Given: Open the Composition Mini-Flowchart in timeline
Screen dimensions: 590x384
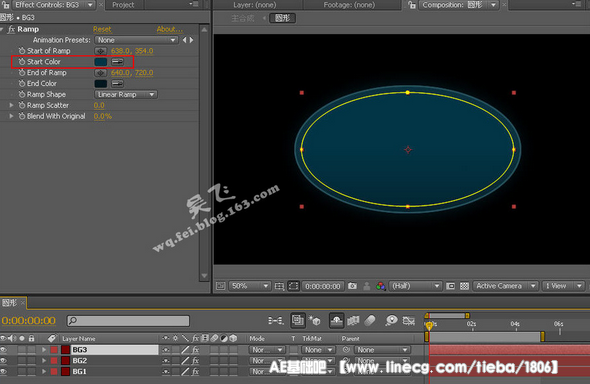Looking at the screenshot, I should tap(276, 320).
